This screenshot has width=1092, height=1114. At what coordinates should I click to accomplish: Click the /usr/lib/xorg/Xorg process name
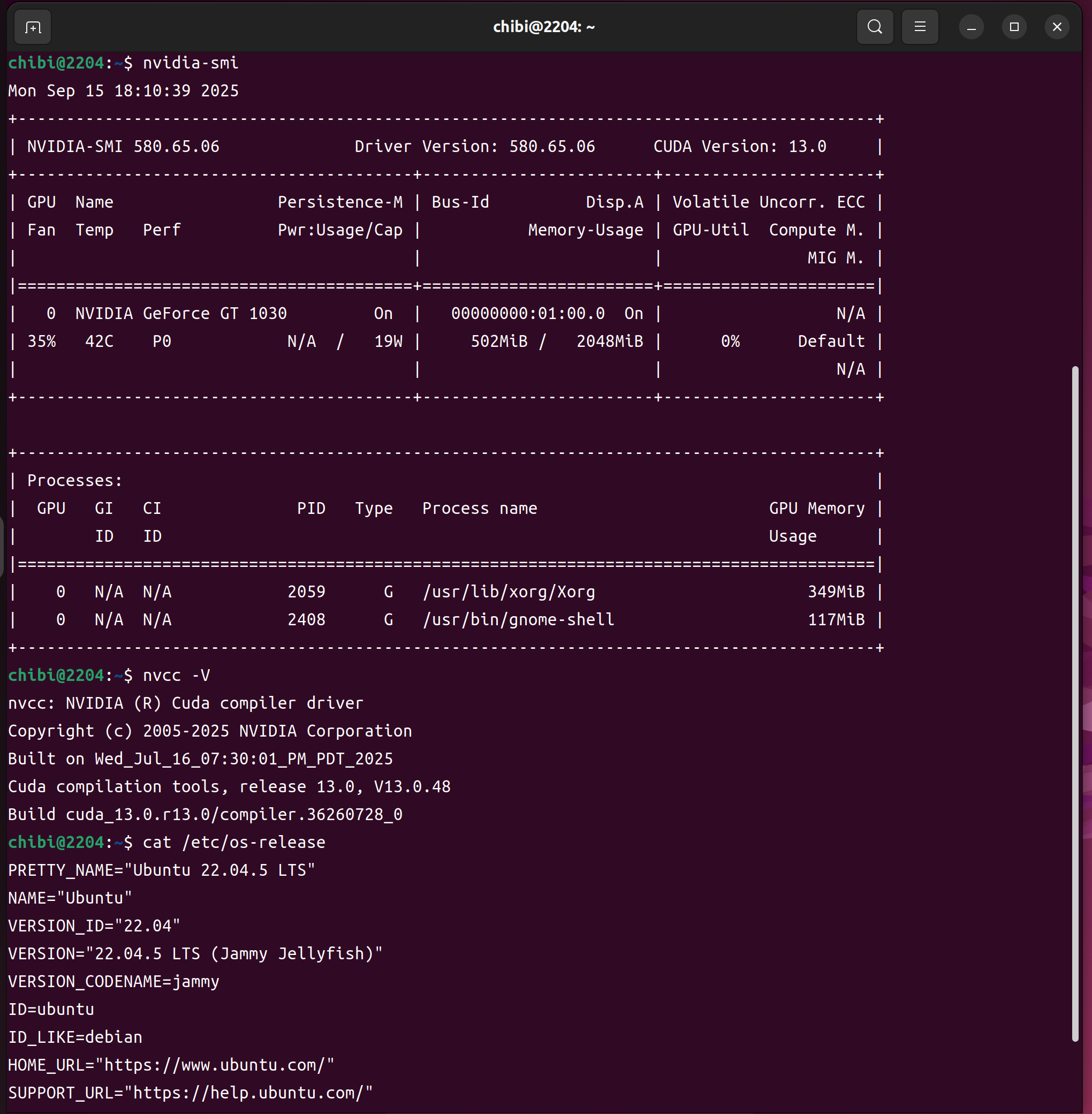pyautogui.click(x=509, y=592)
